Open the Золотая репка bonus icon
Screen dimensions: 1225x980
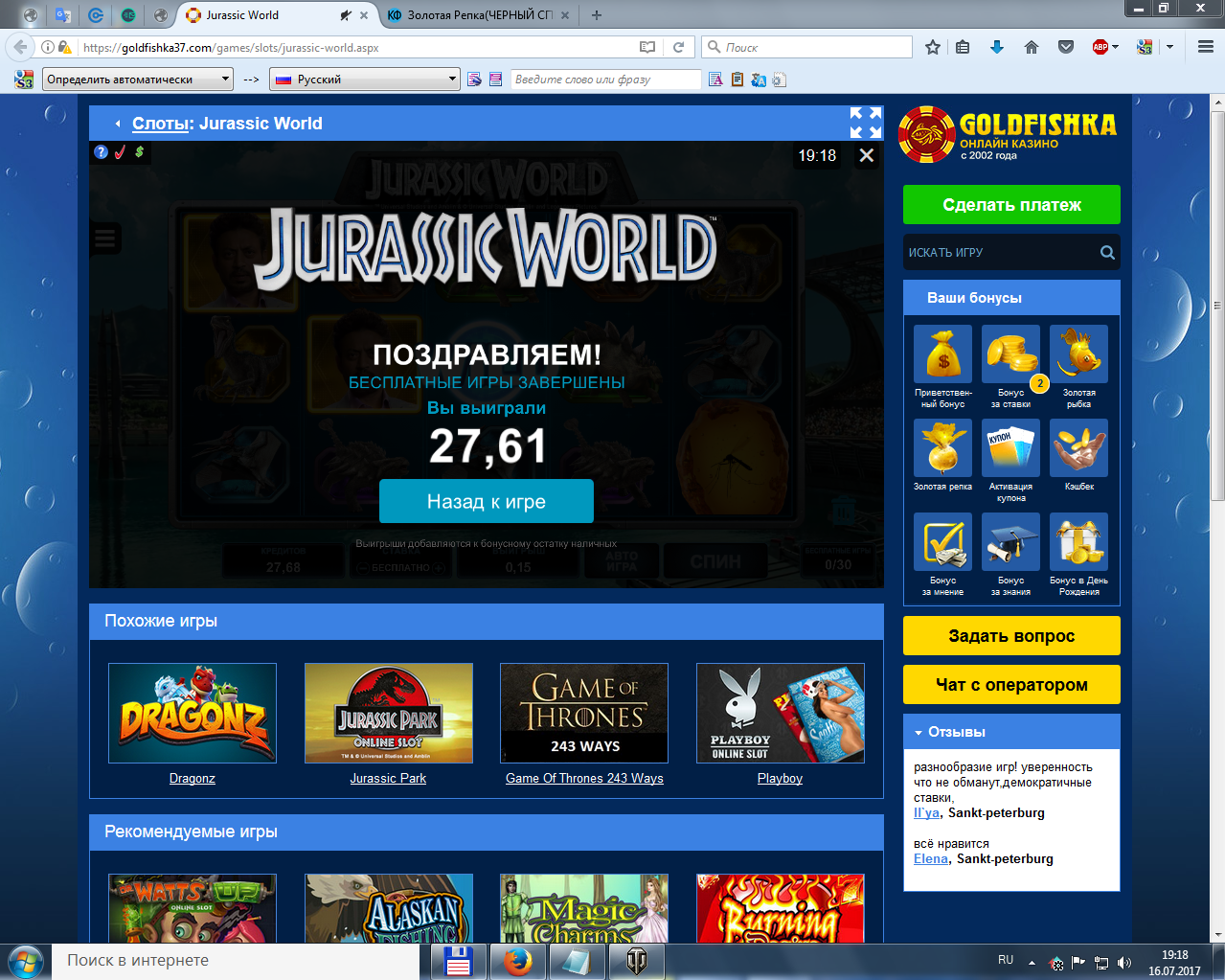point(942,447)
